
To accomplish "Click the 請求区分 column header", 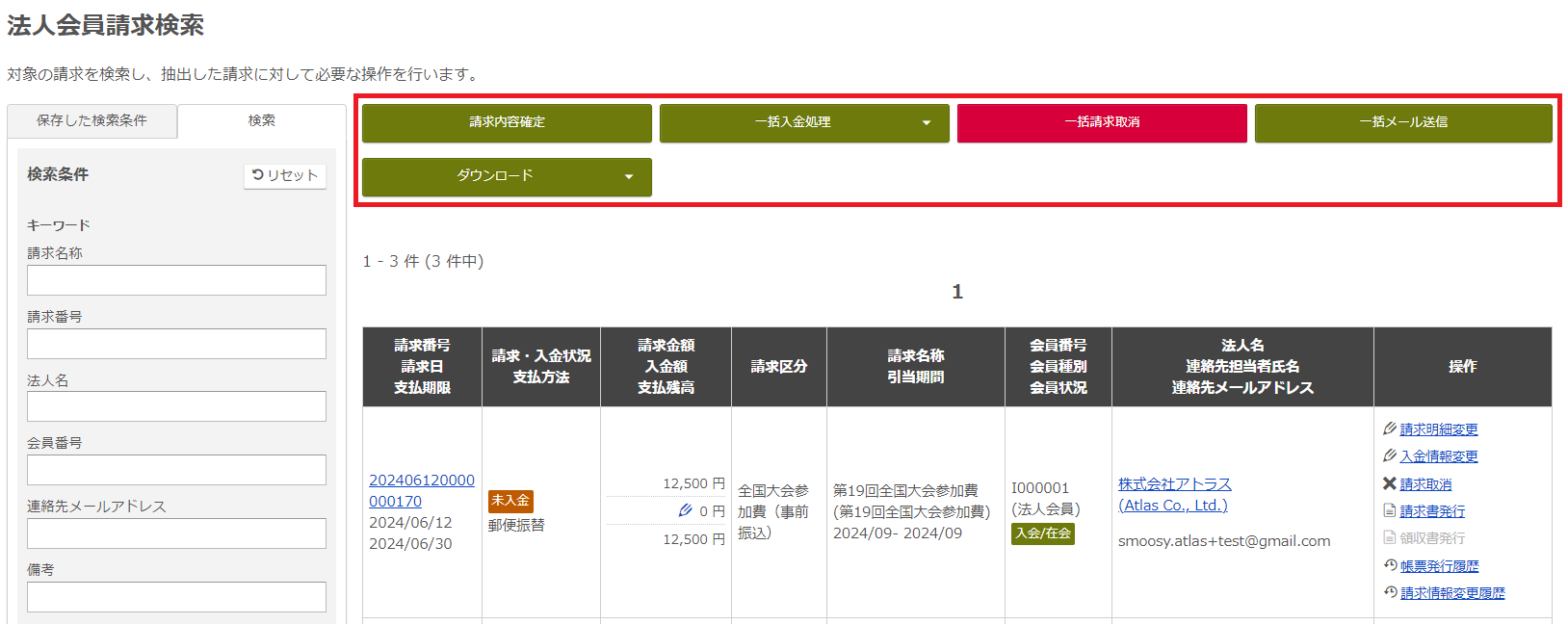I will pyautogui.click(x=779, y=367).
